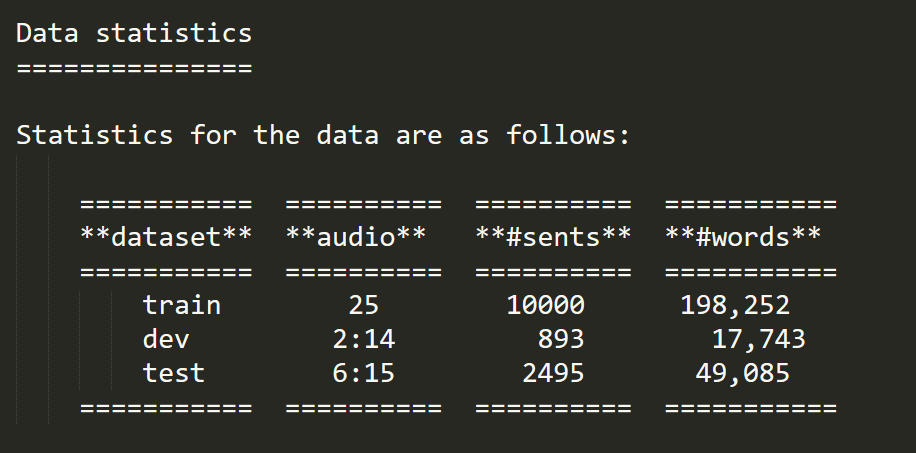Click the **dataset** column header

166,237
